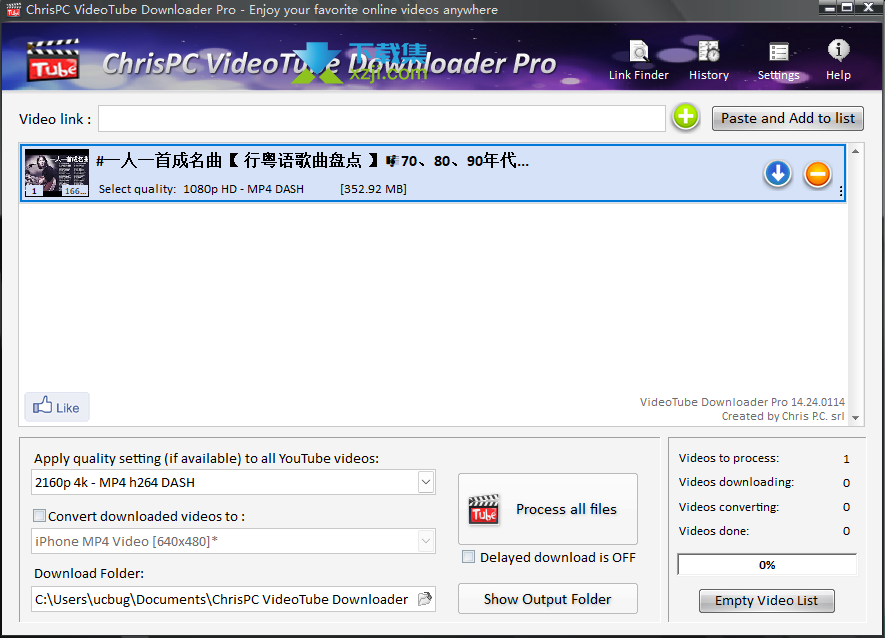The image size is (885, 638).
Task: Click Paste and Add to list
Action: point(788,119)
